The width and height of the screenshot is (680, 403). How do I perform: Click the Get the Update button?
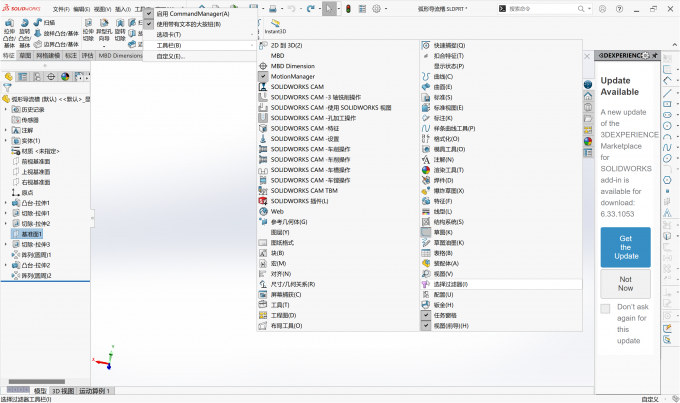tap(625, 247)
